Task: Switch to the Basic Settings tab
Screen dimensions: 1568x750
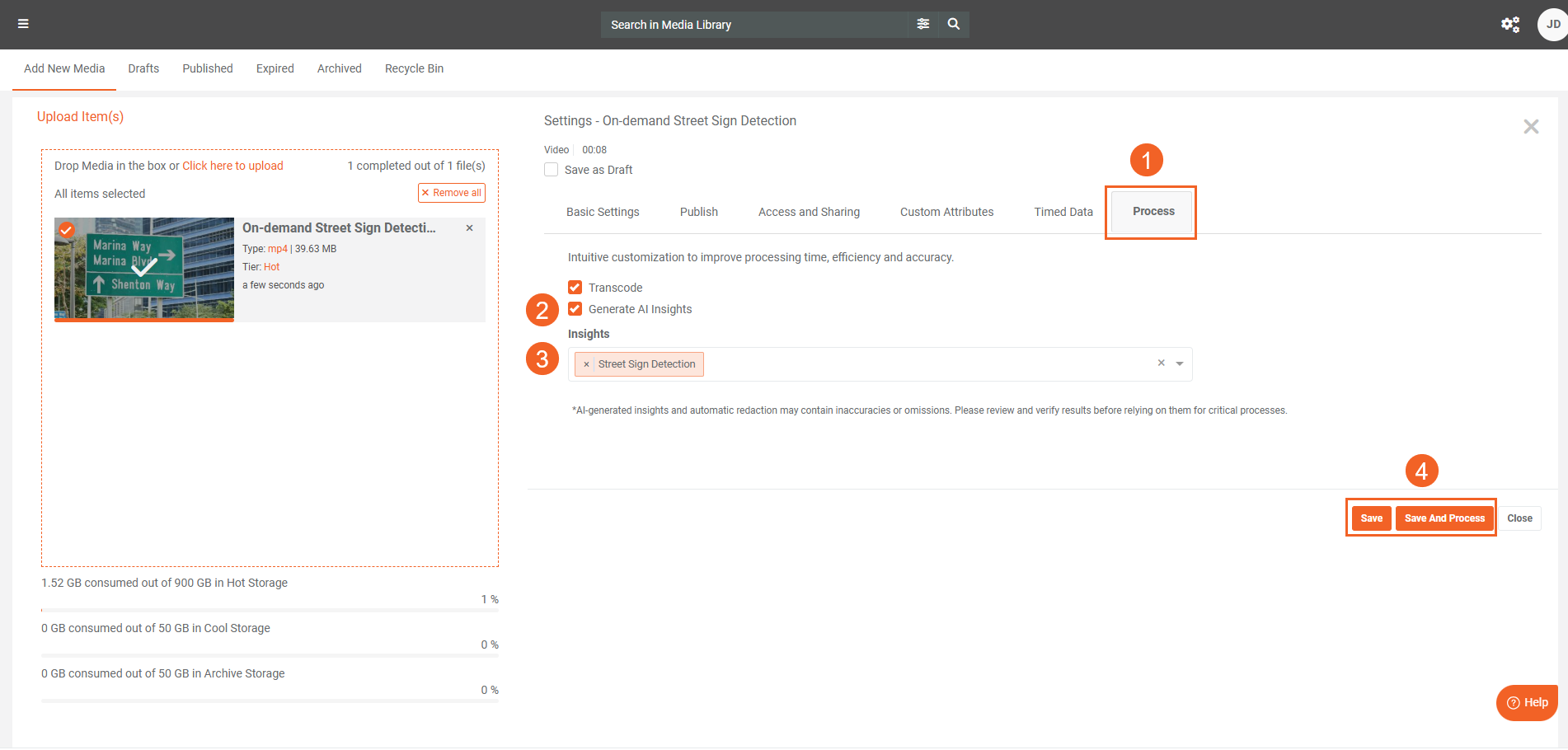Action: coord(602,212)
